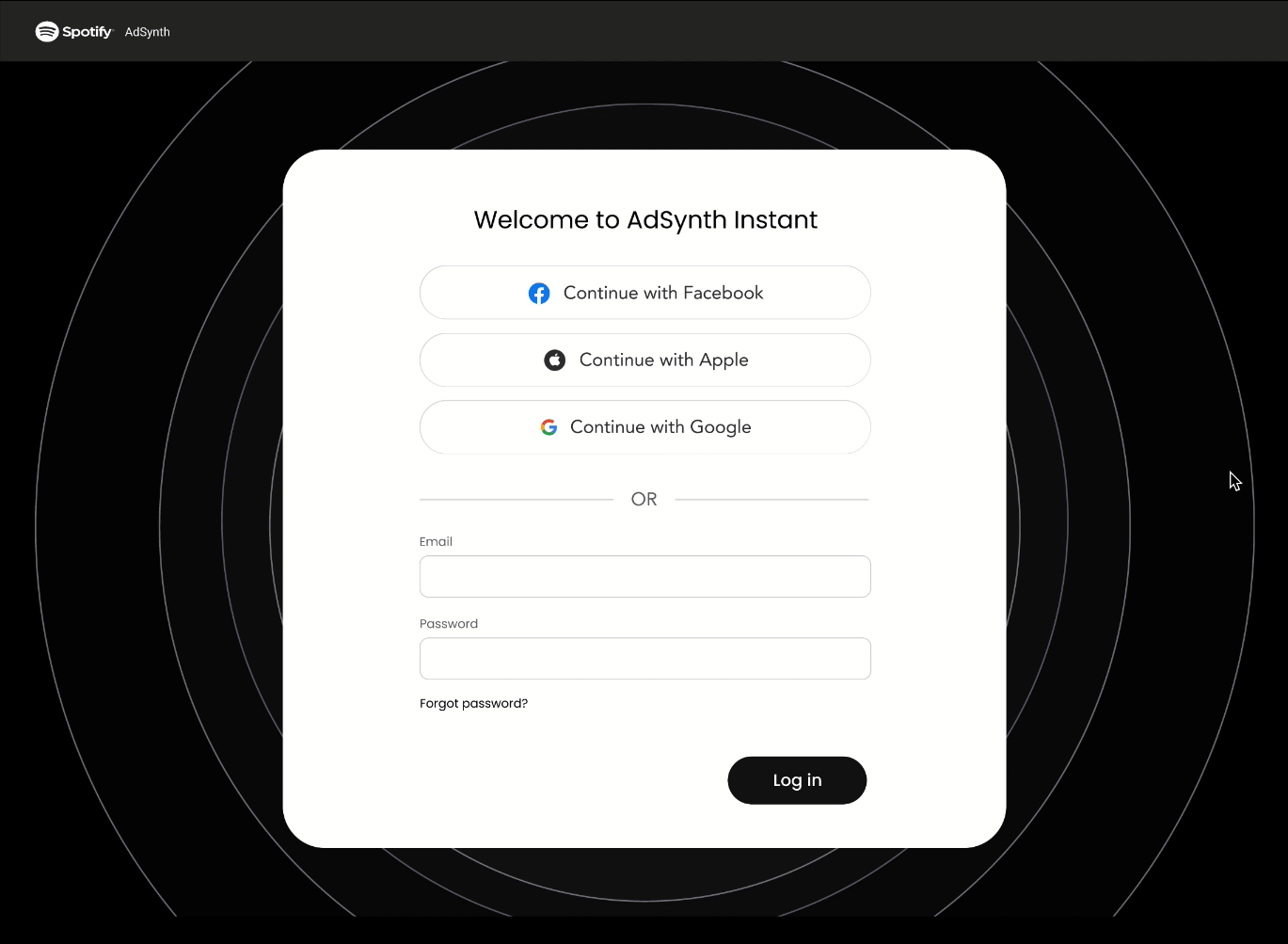
Task: Focus the Email input field
Action: [x=645, y=576]
